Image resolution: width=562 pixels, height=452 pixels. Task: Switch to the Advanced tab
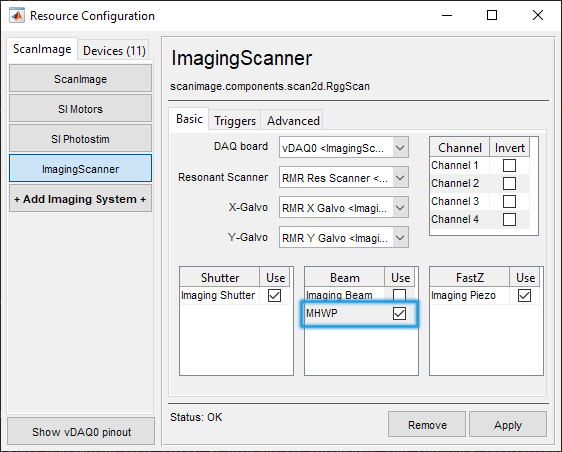[x=293, y=121]
